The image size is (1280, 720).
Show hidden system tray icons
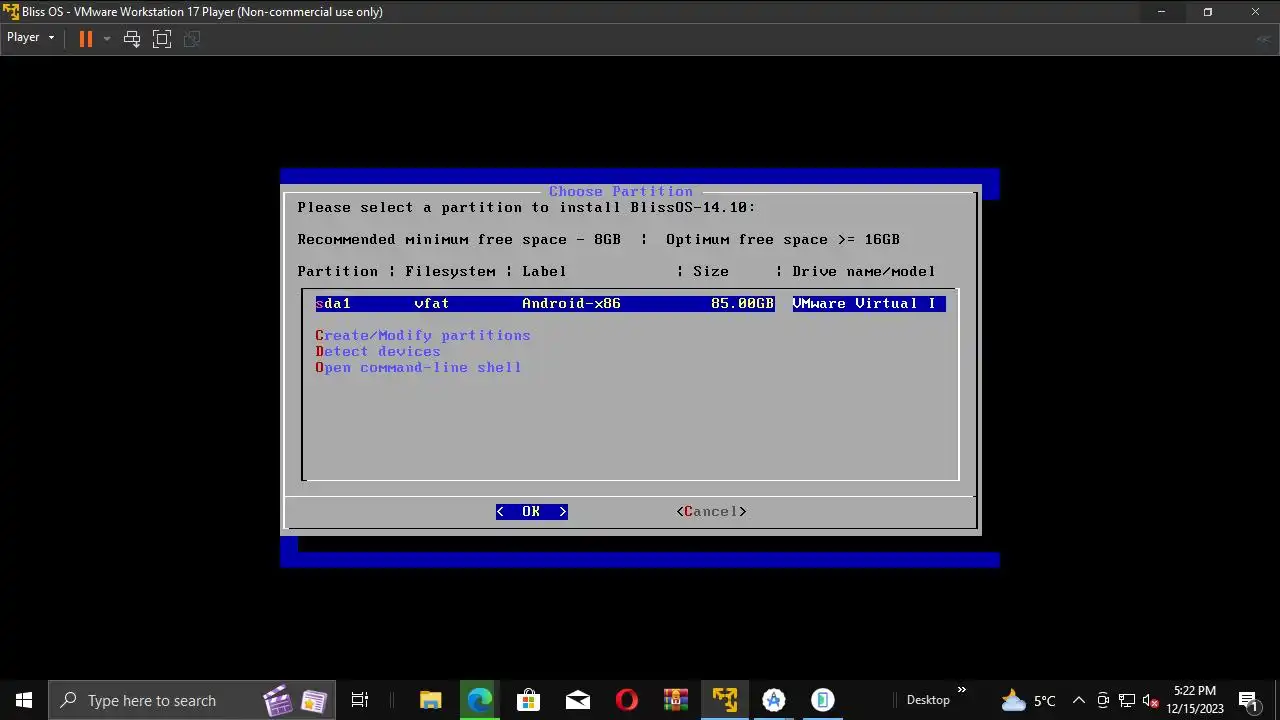(x=1078, y=700)
